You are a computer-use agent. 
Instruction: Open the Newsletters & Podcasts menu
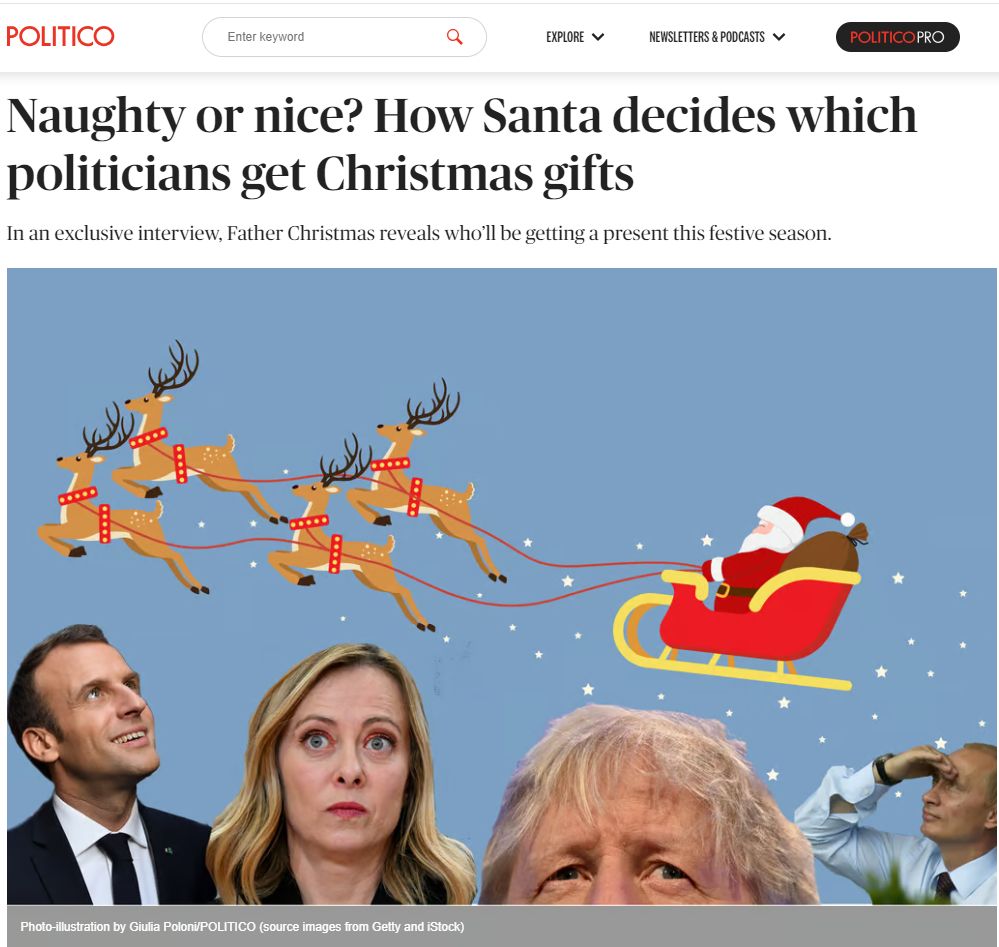[707, 37]
